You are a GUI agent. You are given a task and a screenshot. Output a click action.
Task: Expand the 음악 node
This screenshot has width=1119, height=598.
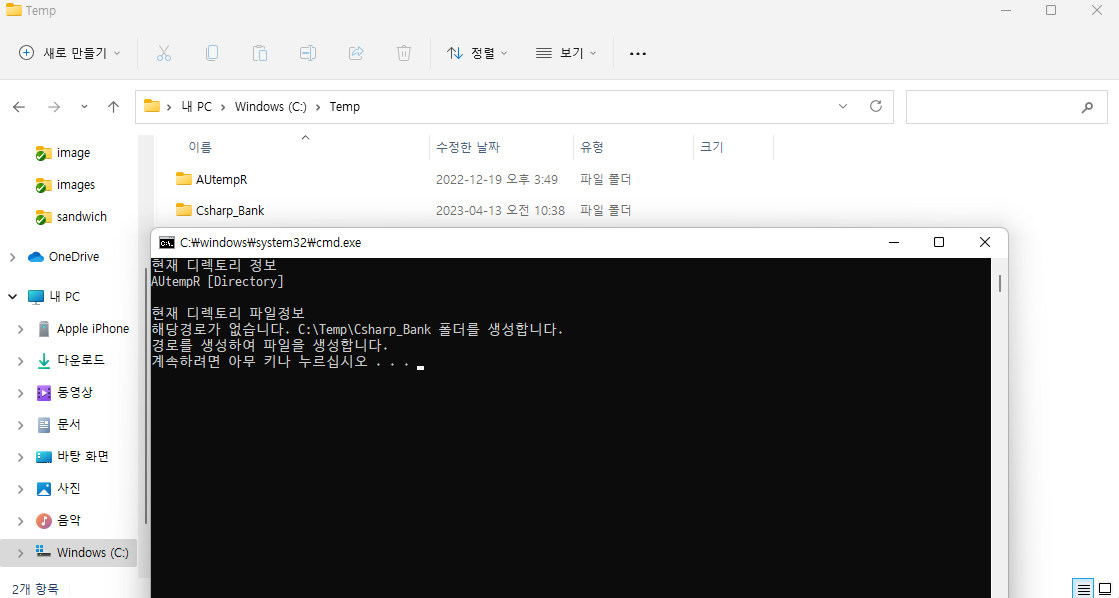tap(22, 521)
